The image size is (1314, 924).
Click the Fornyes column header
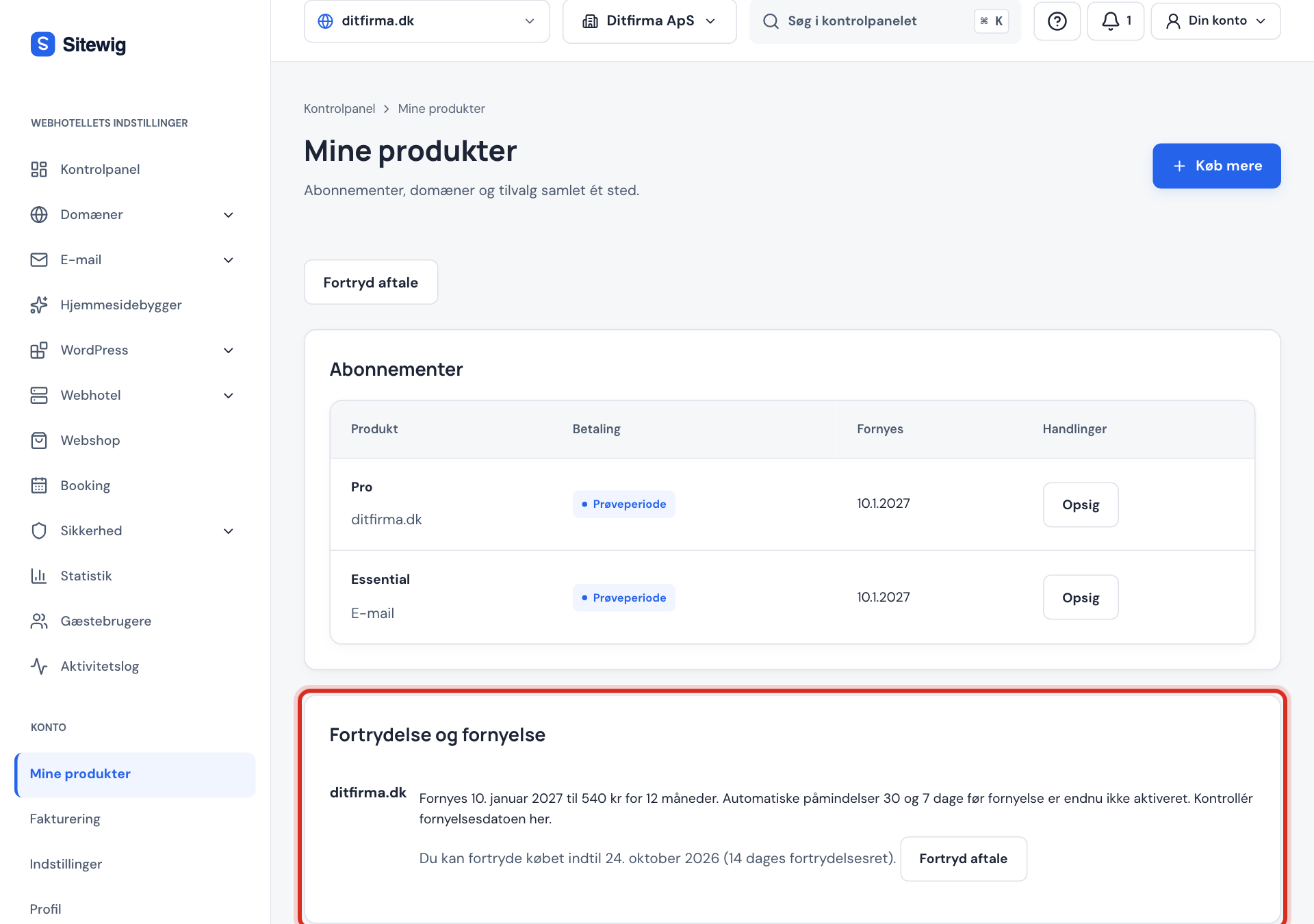coord(880,429)
